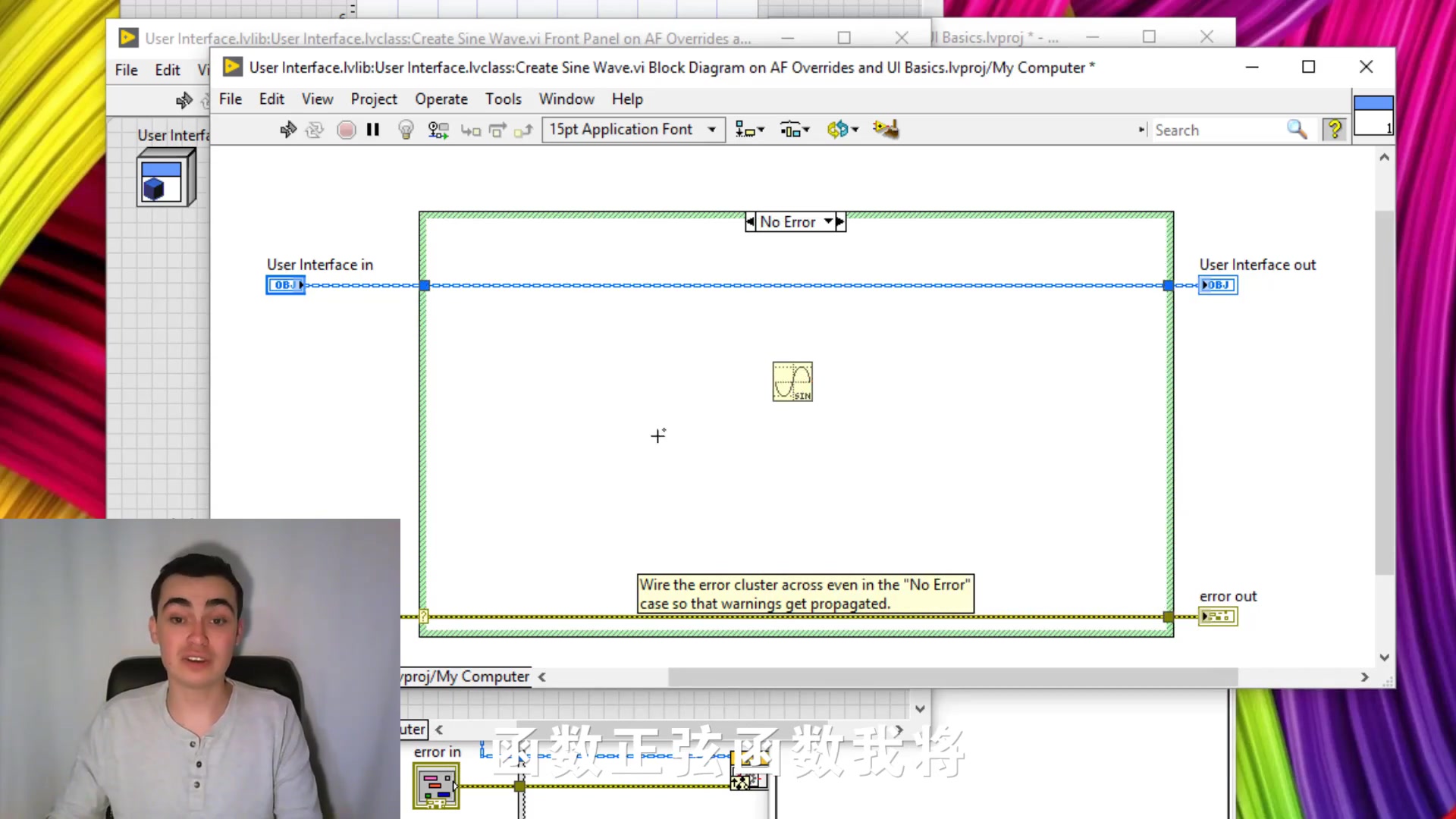
Task: Click the Context Help question mark button
Action: pos(1335,129)
